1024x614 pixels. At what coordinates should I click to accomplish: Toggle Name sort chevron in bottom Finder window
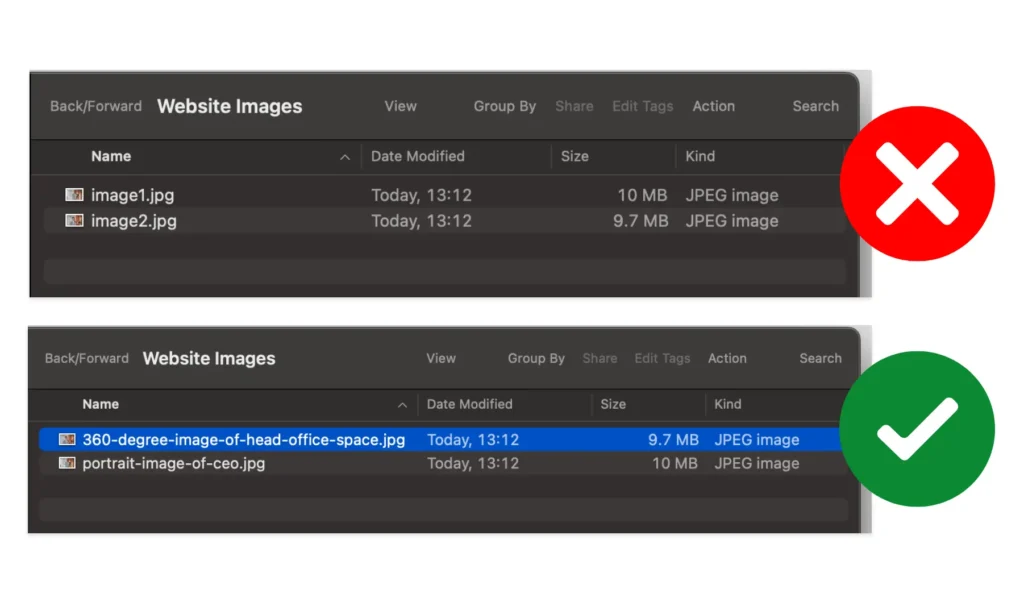[402, 405]
